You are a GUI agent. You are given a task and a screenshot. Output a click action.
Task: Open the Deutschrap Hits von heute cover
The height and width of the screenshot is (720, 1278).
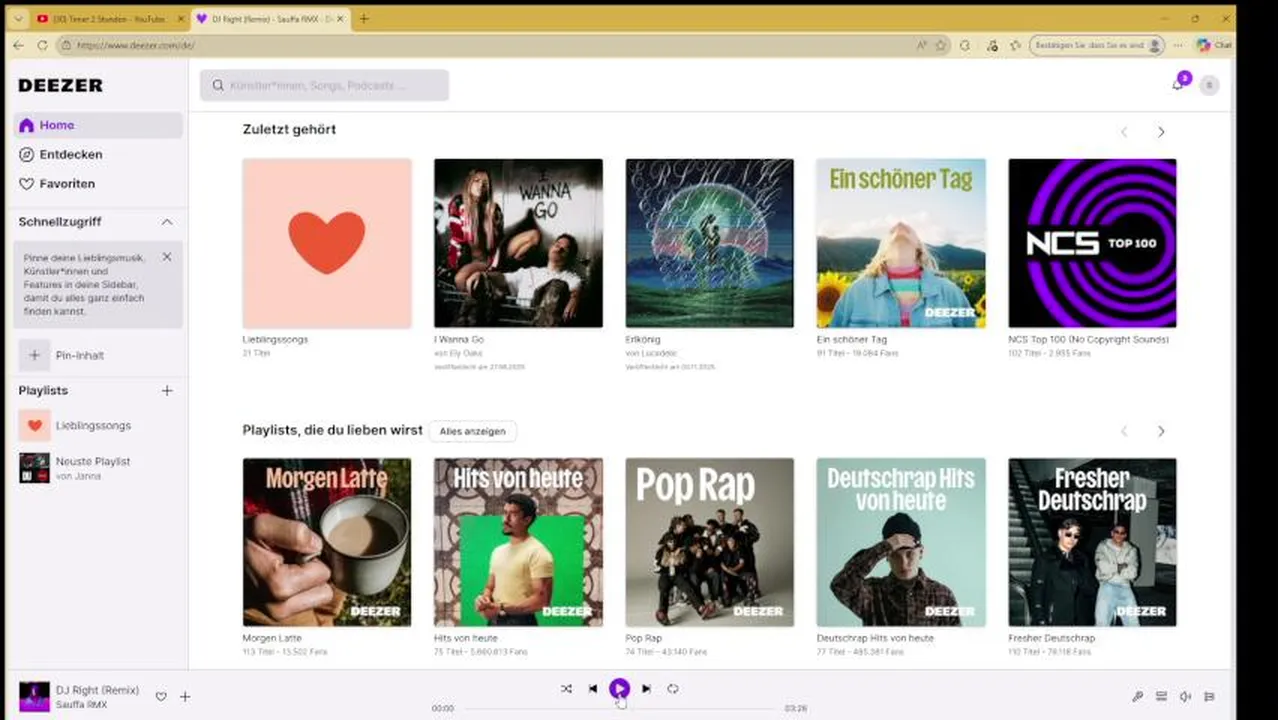tap(901, 542)
